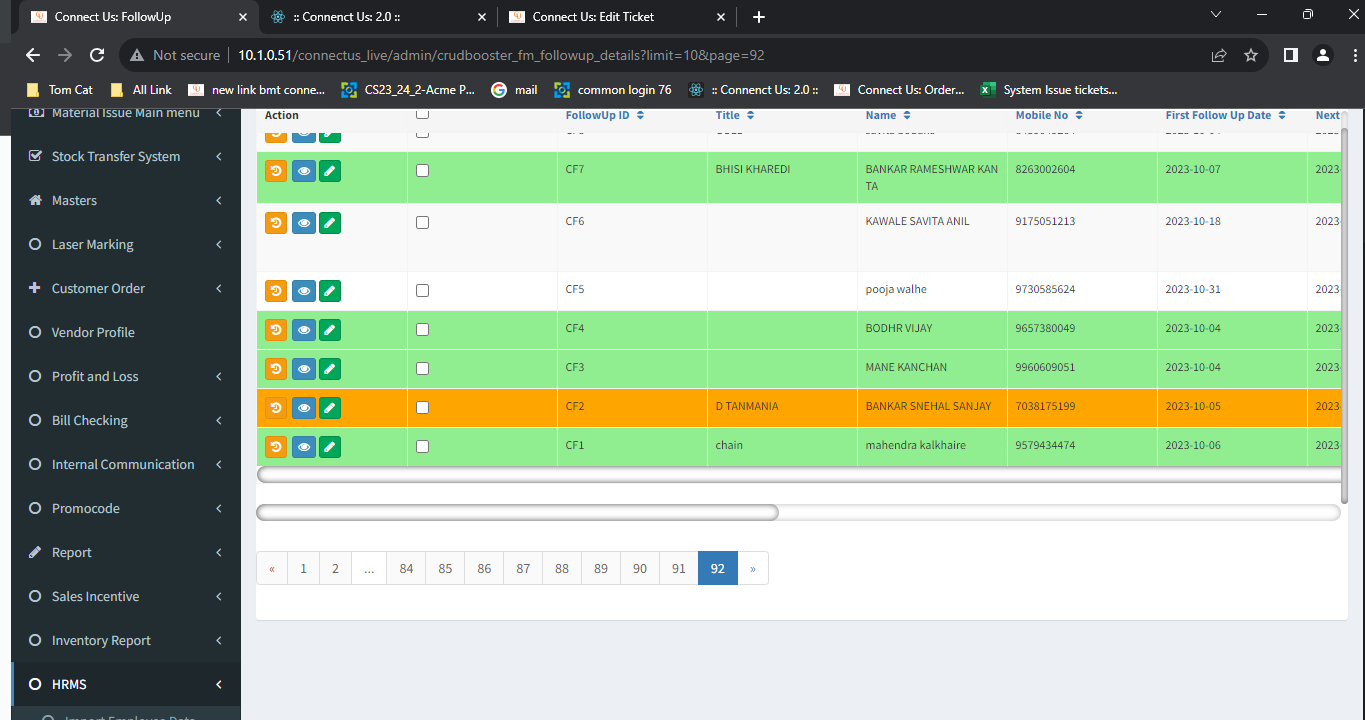The height and width of the screenshot is (720, 1365).
Task: Click previous page arrow in pagination
Action: 272,568
